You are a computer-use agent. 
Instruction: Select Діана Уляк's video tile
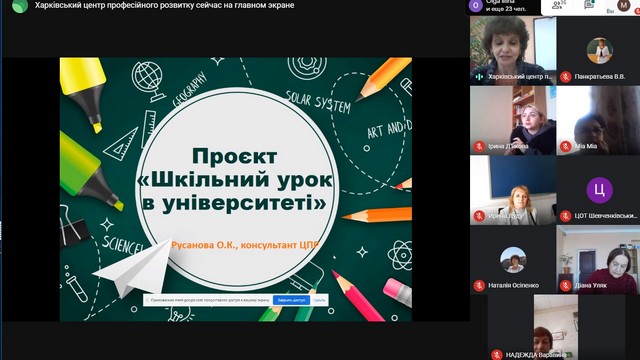(598, 260)
